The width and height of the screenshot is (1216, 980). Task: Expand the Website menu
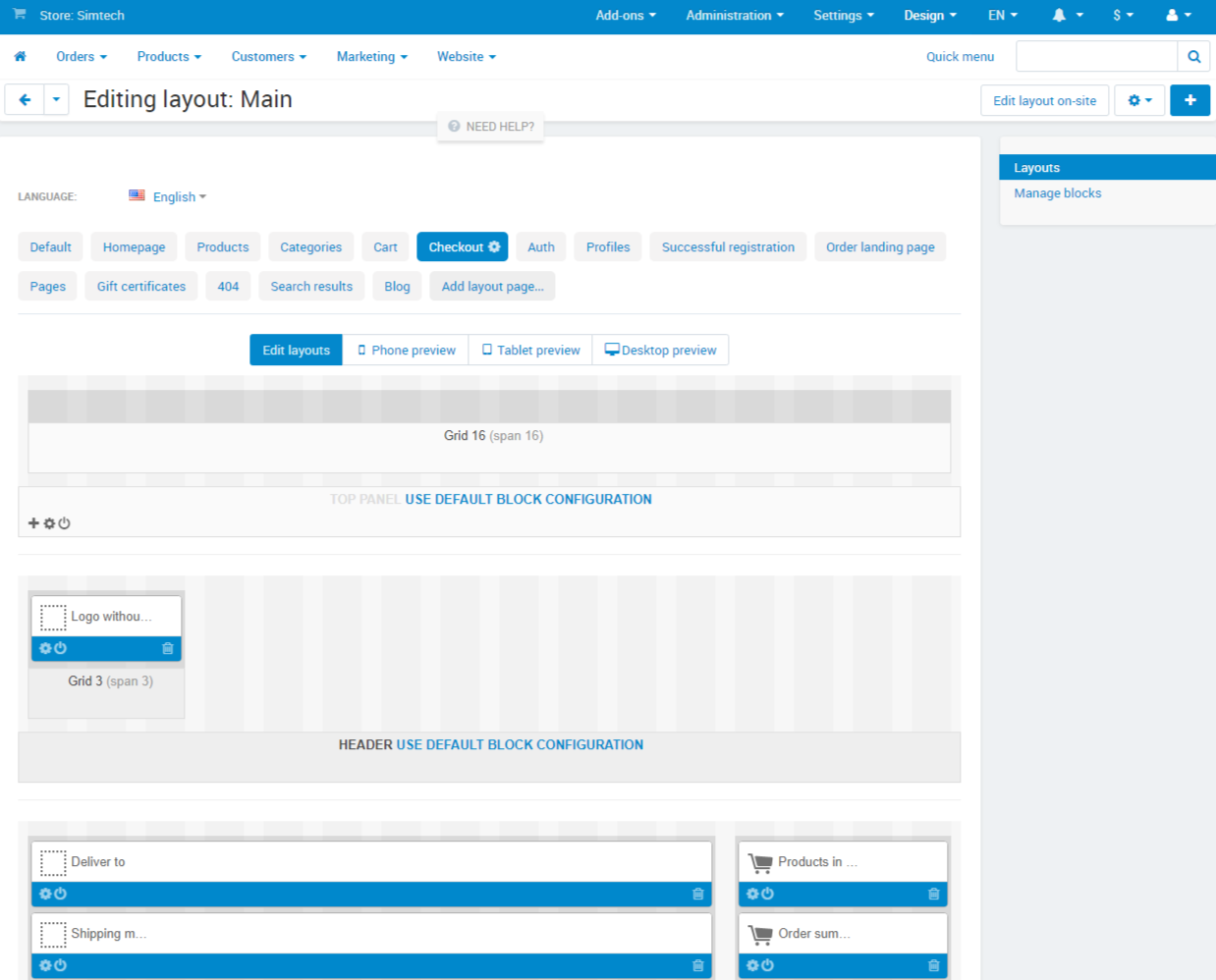(x=467, y=57)
